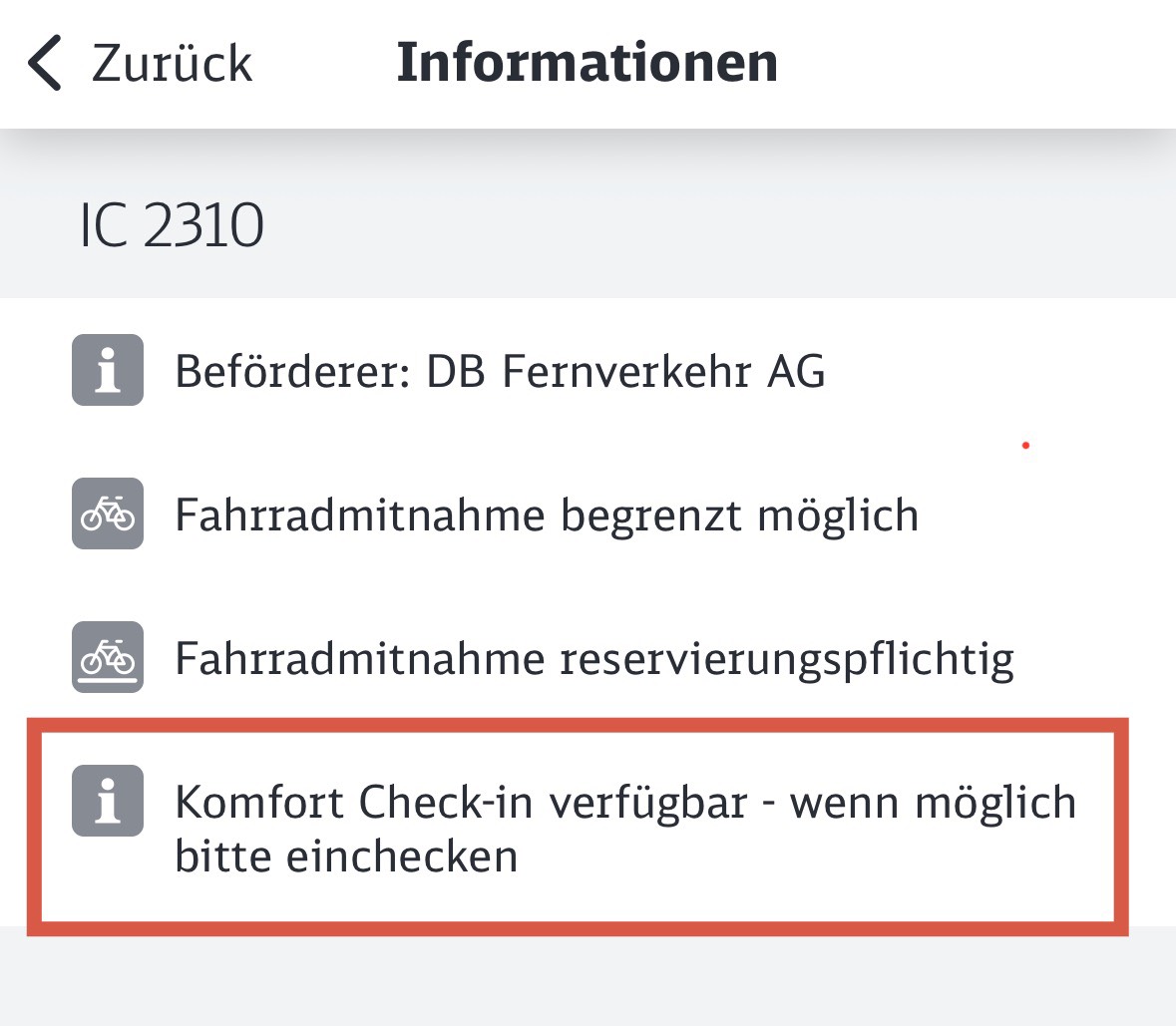The width and height of the screenshot is (1176, 1026).
Task: Click the DB Fernverkehr AG carrier name
Action: tap(625, 372)
